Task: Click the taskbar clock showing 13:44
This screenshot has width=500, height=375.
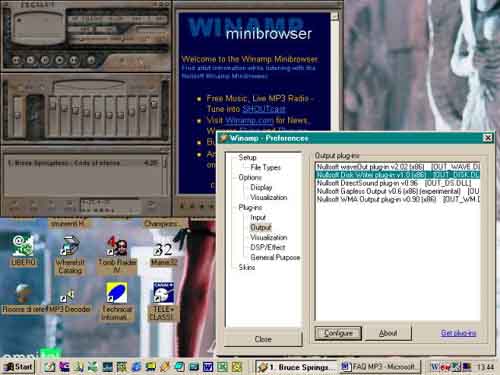Action: tap(485, 367)
